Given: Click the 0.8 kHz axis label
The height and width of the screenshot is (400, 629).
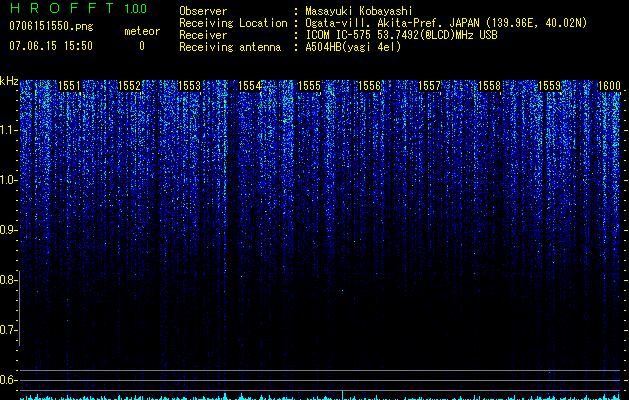Looking at the screenshot, I should tap(8, 280).
